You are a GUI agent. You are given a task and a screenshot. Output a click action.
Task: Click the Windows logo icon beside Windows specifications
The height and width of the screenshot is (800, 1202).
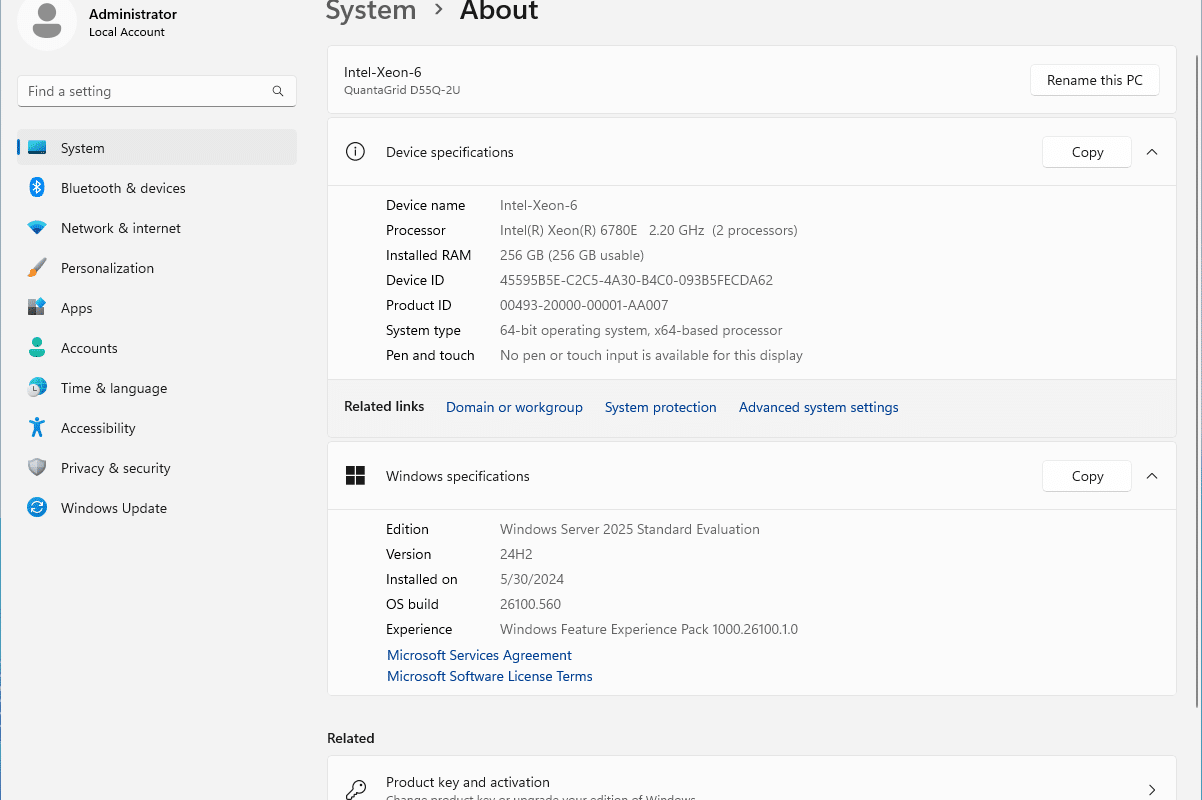[x=355, y=476]
